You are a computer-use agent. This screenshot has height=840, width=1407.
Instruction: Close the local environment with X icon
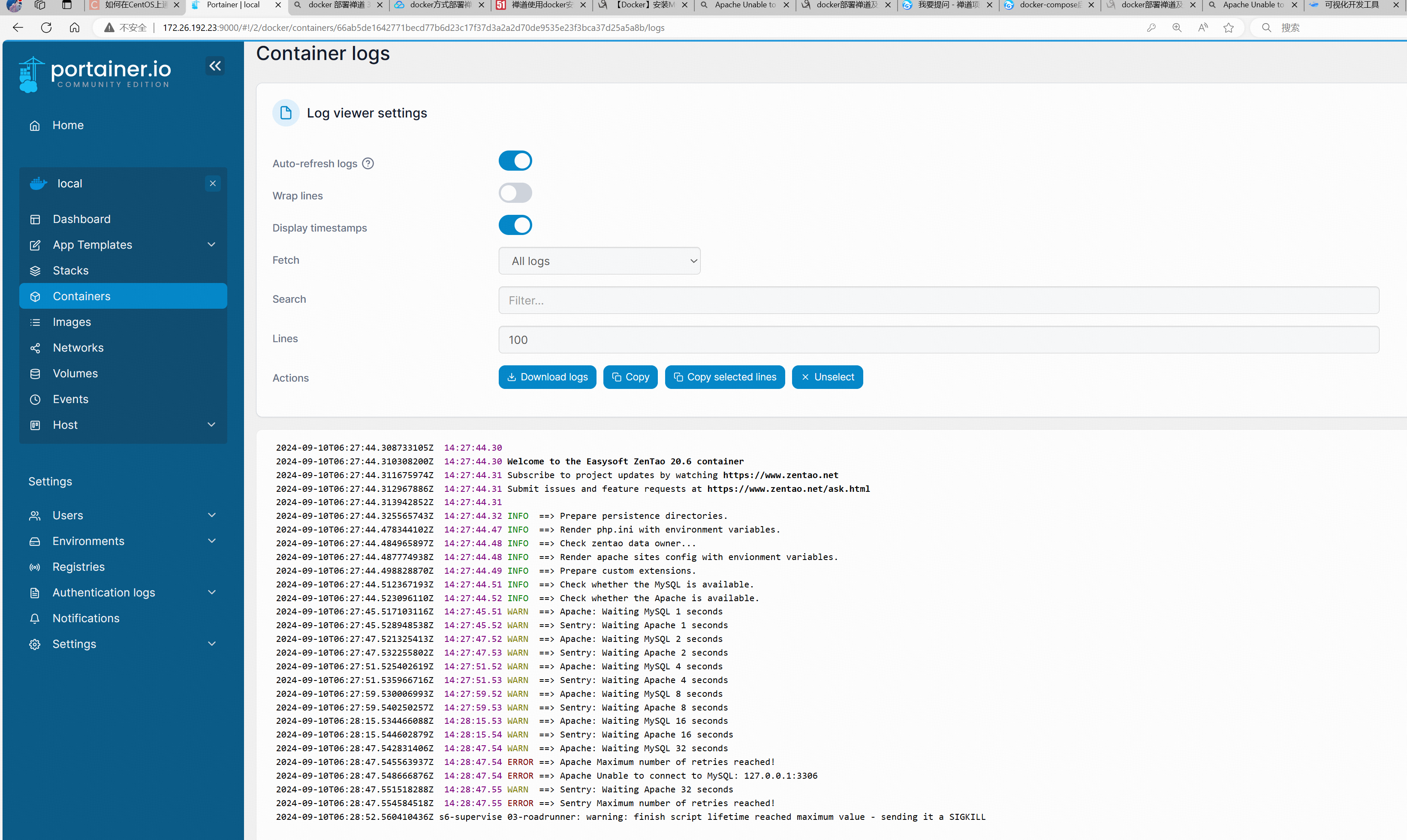[213, 184]
